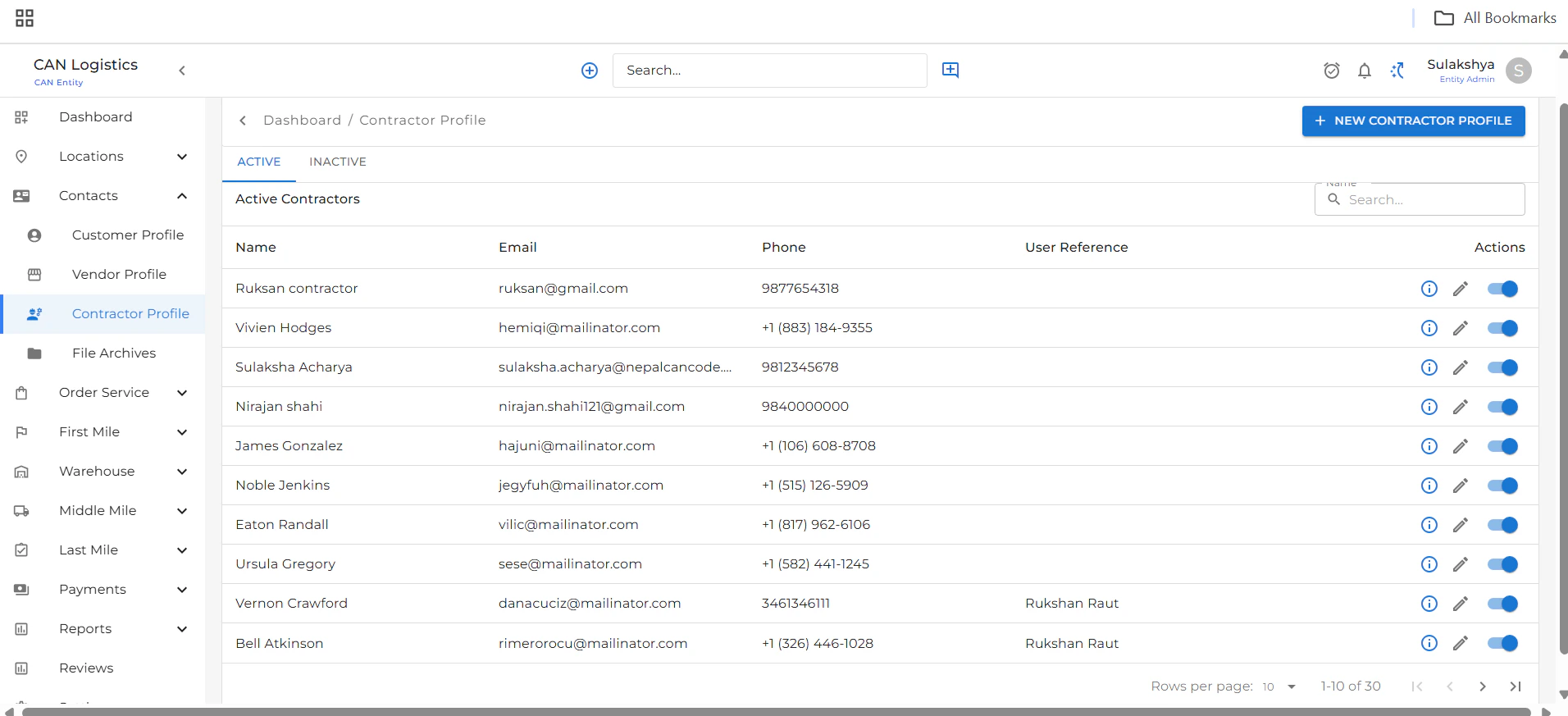
Task: View James Gonzalez details icon
Action: coord(1429,446)
